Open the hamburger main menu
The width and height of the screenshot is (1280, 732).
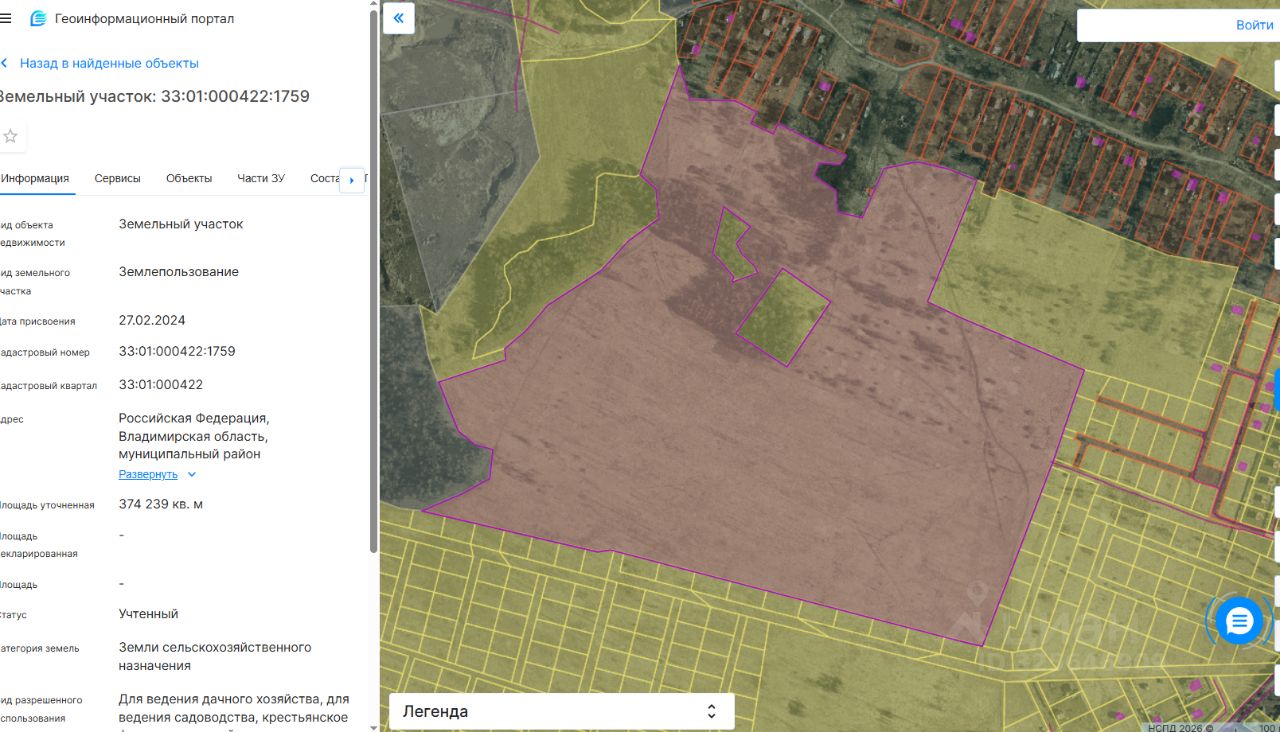pyautogui.click(x=6, y=18)
